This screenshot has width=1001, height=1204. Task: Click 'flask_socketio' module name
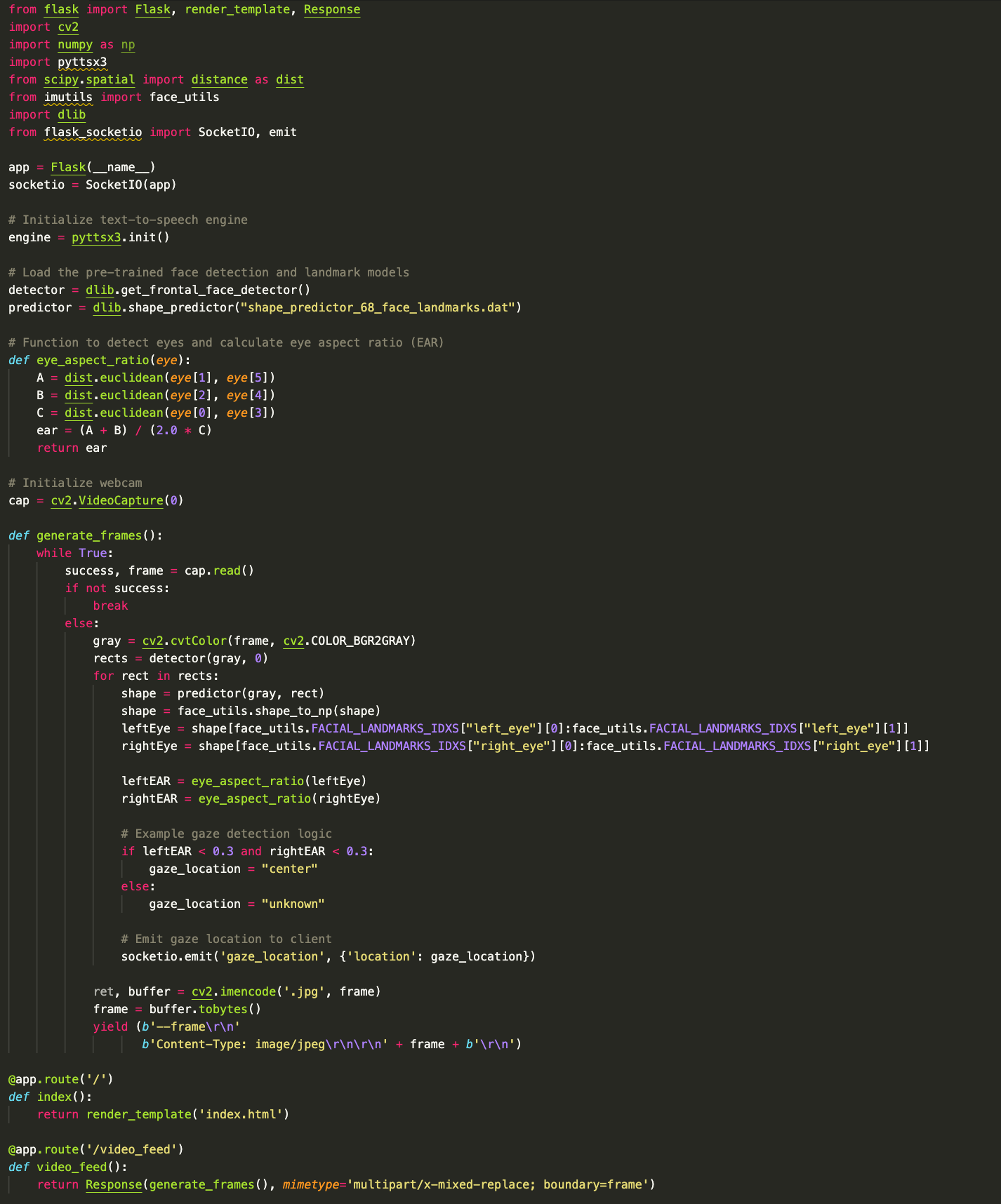pos(93,133)
